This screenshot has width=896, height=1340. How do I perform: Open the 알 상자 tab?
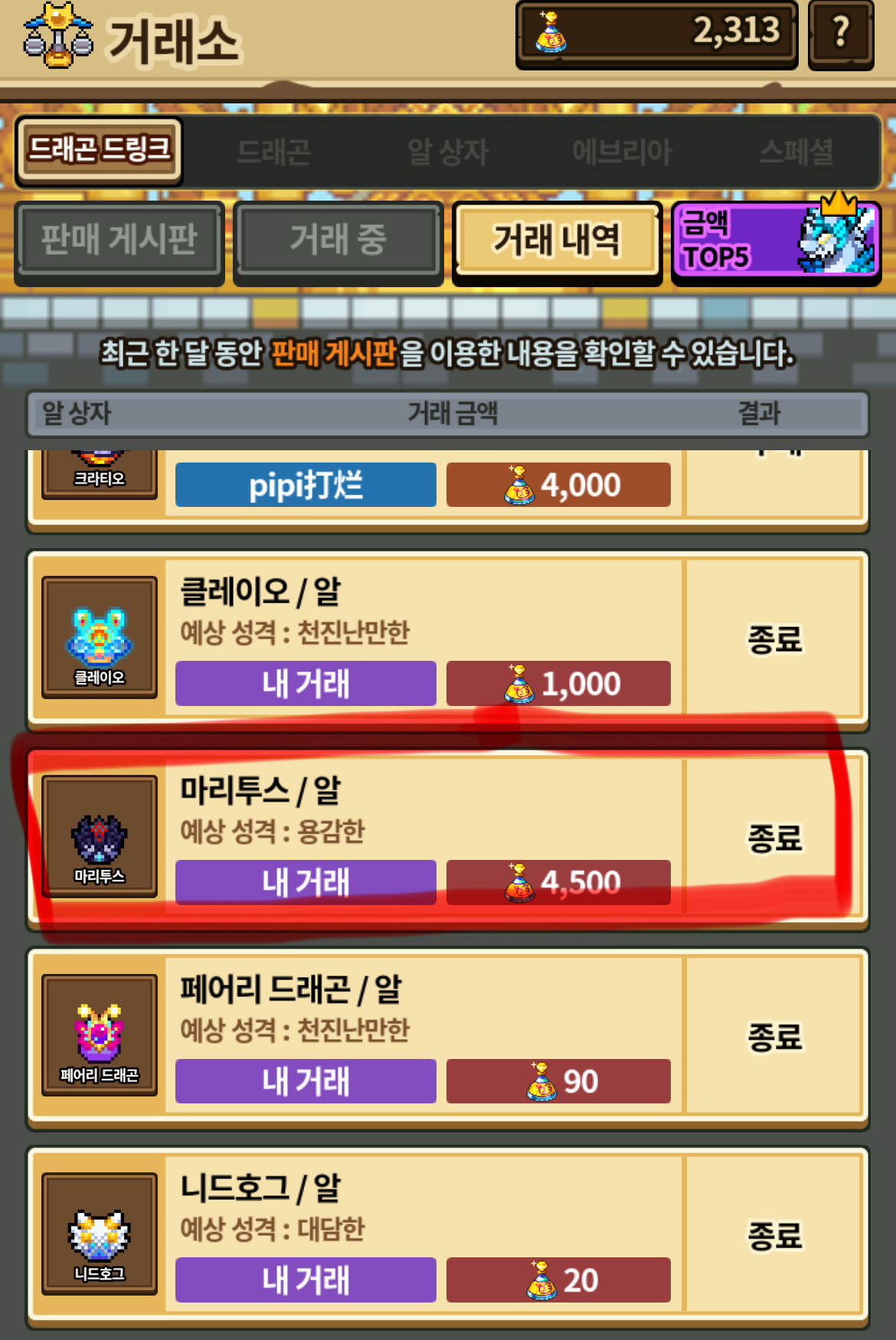tap(448, 152)
